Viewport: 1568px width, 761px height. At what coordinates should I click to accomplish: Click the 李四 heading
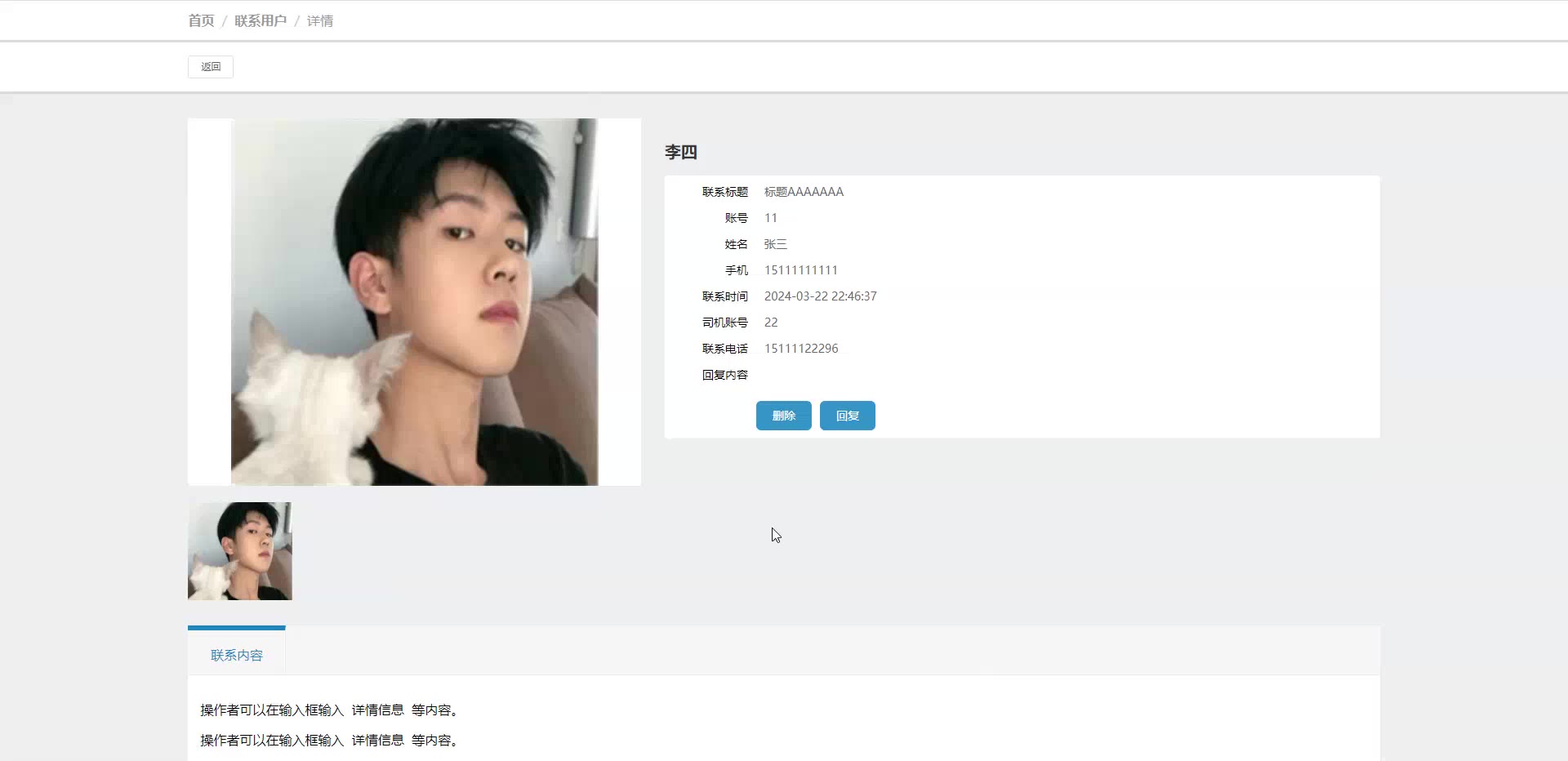pyautogui.click(x=681, y=153)
